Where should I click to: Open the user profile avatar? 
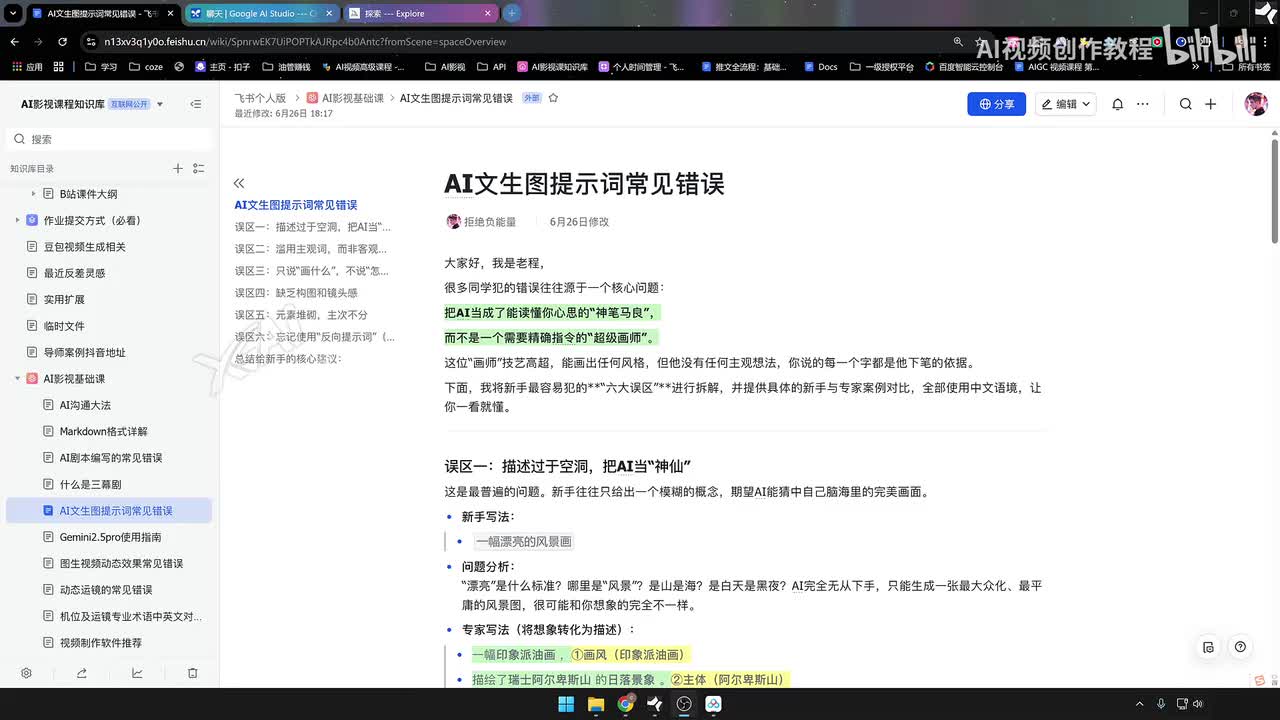[1256, 104]
